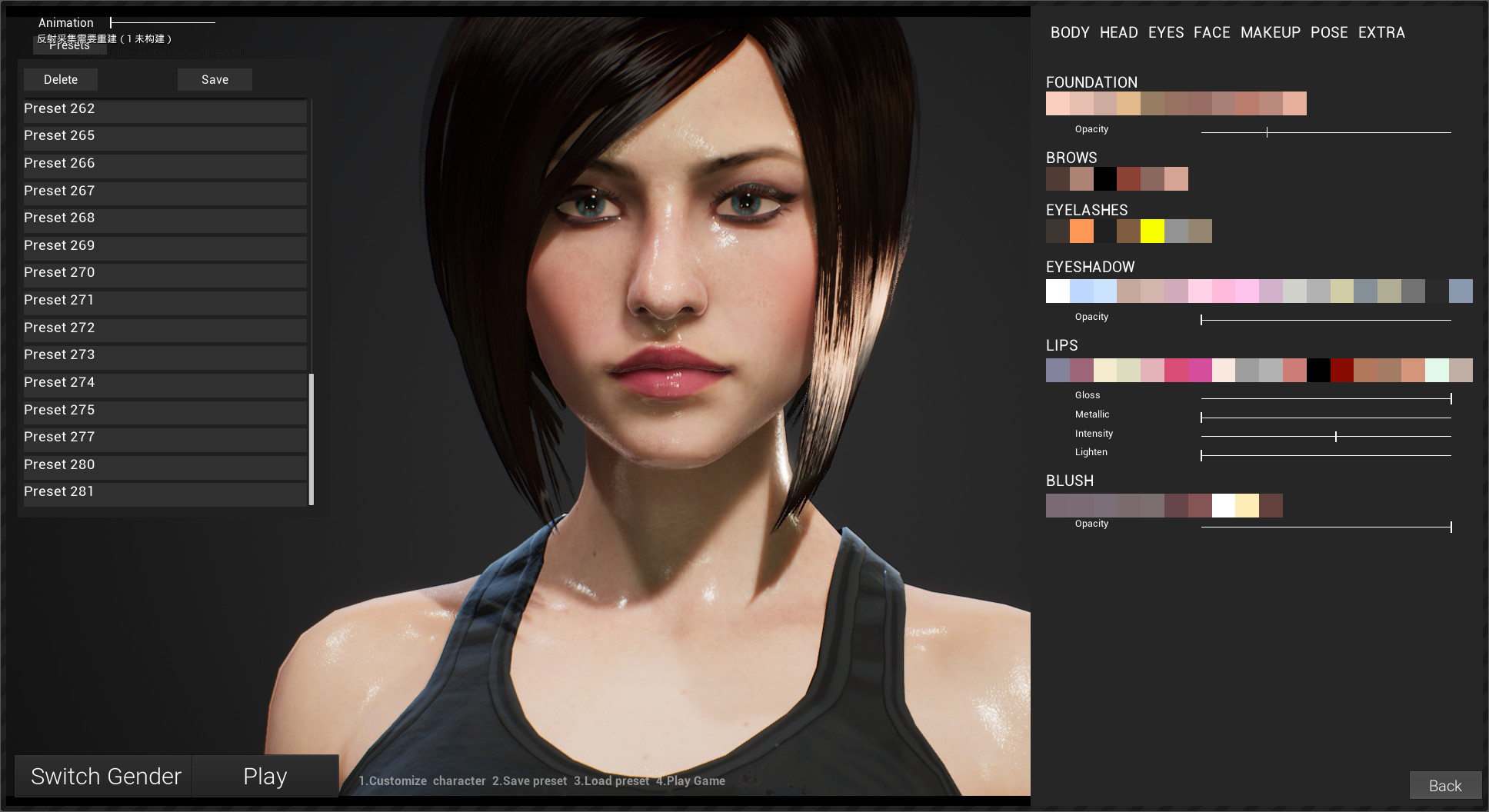Viewport: 1489px width, 812px height.
Task: Click the Save preset button
Action: pos(215,79)
